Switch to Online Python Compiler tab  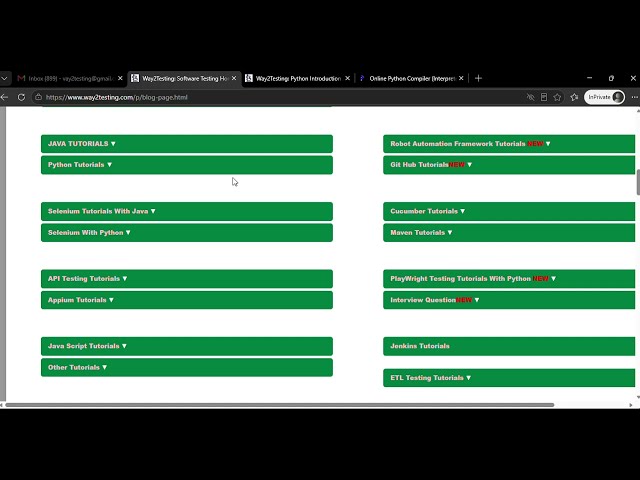411,78
